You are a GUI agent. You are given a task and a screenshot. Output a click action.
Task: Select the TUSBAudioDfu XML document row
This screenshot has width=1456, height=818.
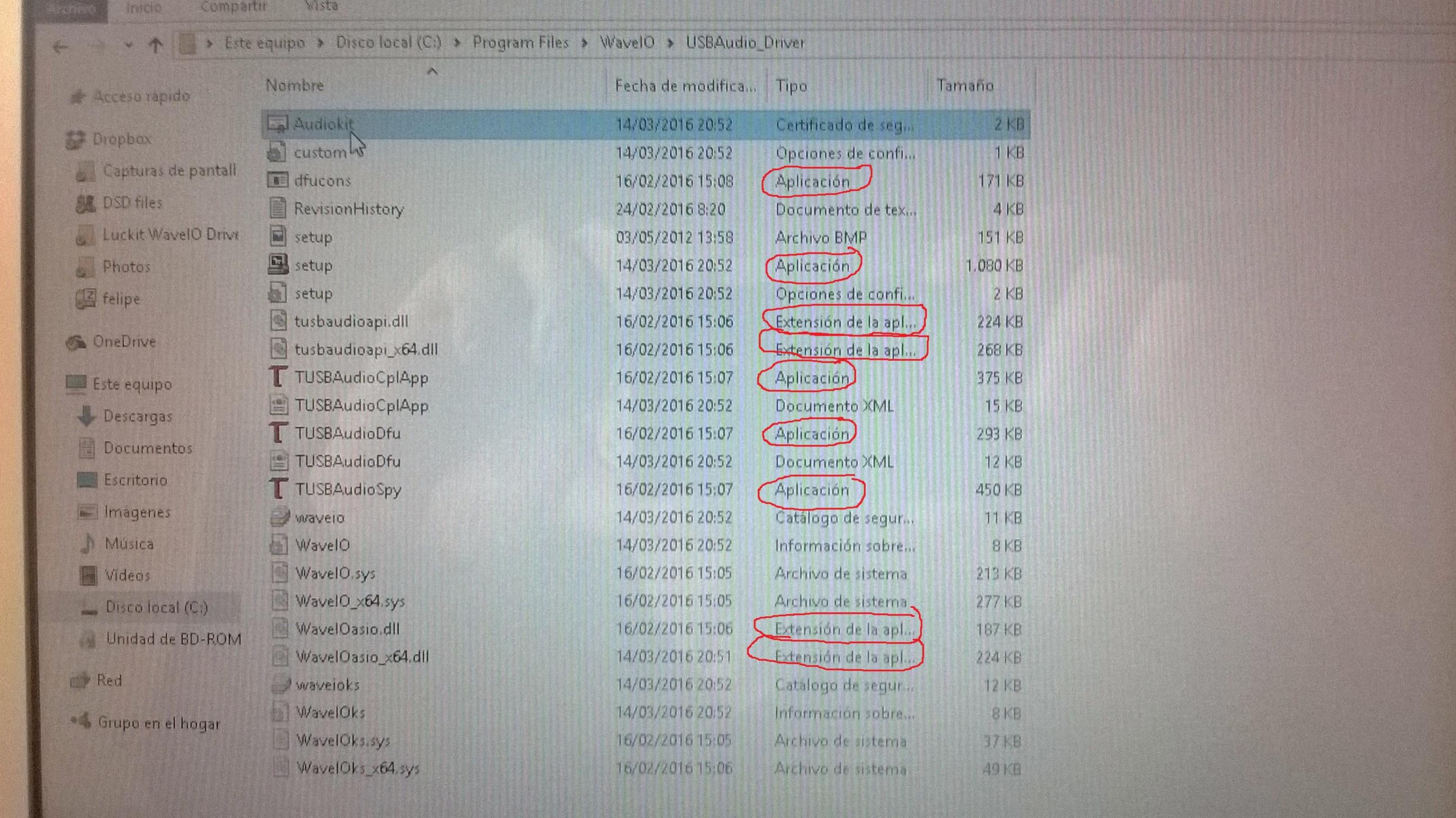(x=646, y=462)
